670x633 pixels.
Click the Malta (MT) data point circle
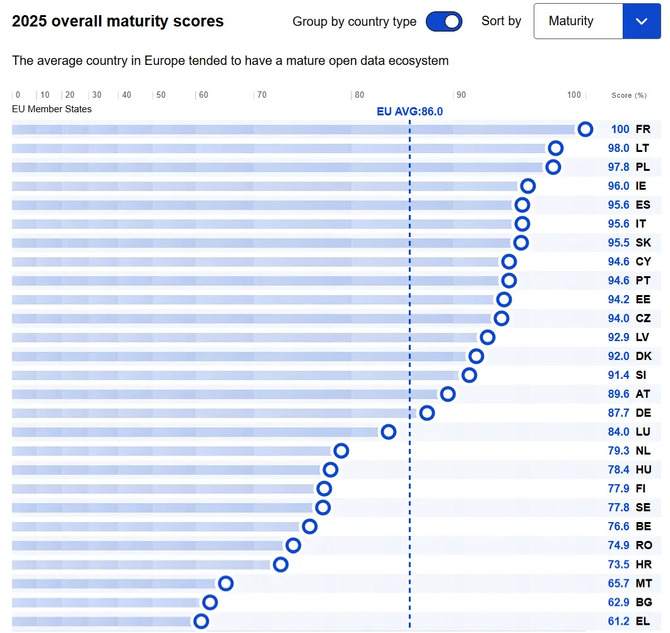click(x=226, y=583)
